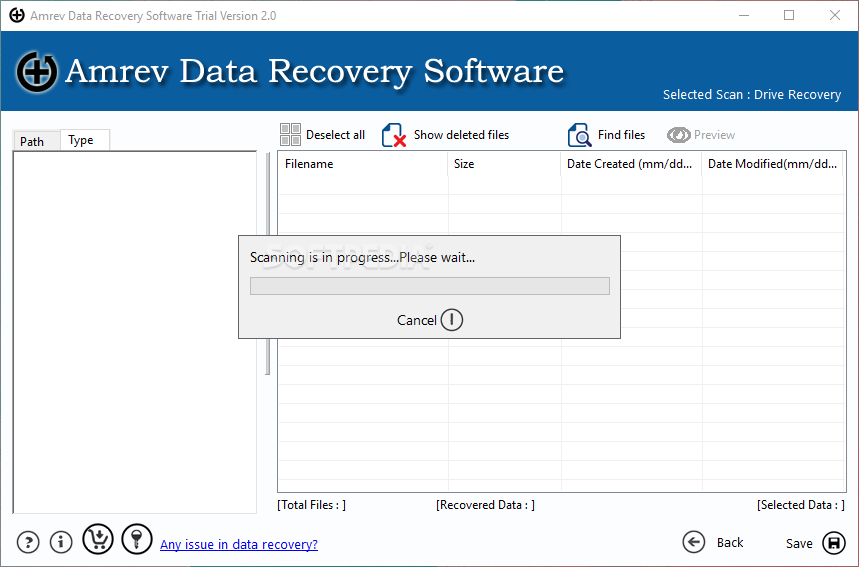The width and height of the screenshot is (859, 567).
Task: Close the Amrev Data Recovery window
Action: (834, 15)
